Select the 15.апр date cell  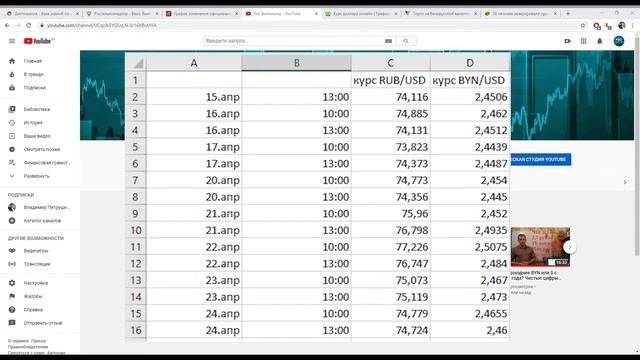tap(194, 97)
